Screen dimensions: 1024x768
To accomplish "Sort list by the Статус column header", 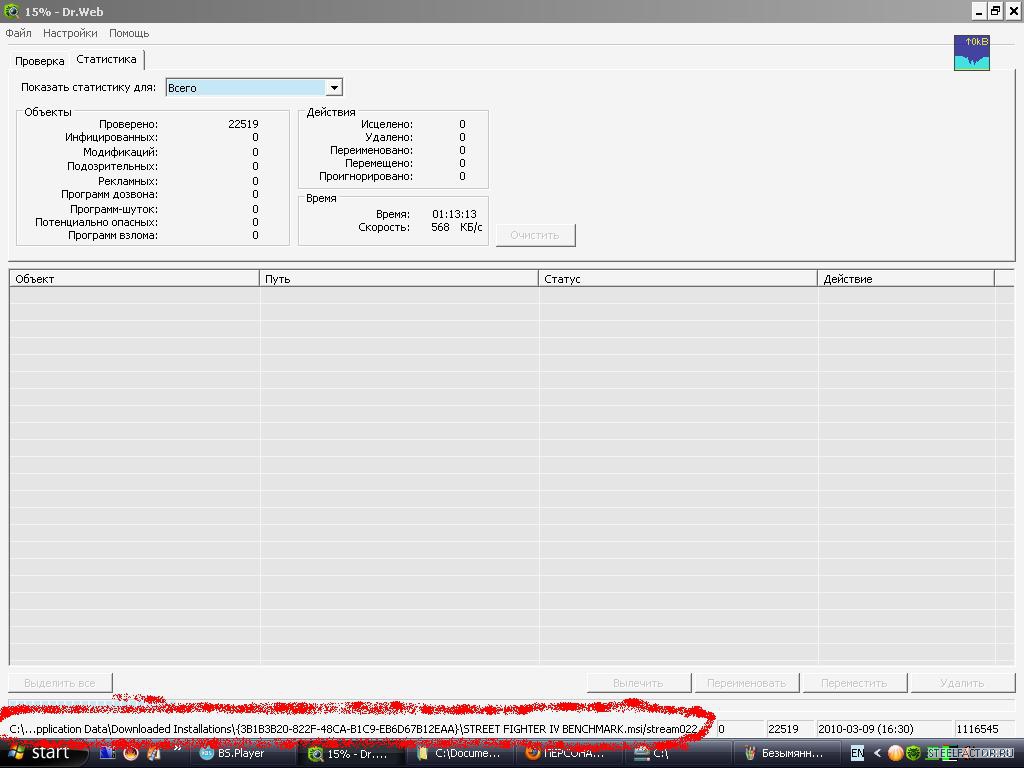I will click(x=677, y=279).
